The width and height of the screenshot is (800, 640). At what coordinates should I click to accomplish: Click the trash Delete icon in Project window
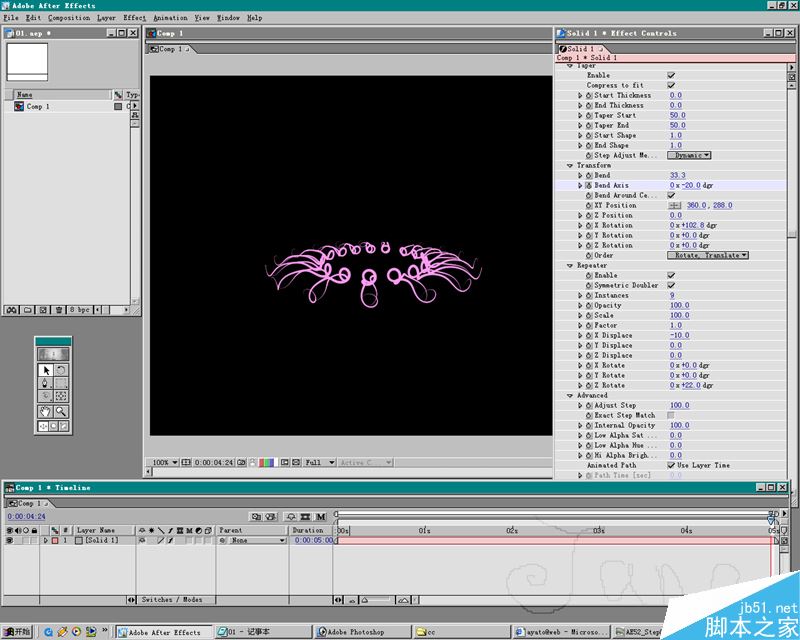pyautogui.click(x=59, y=310)
